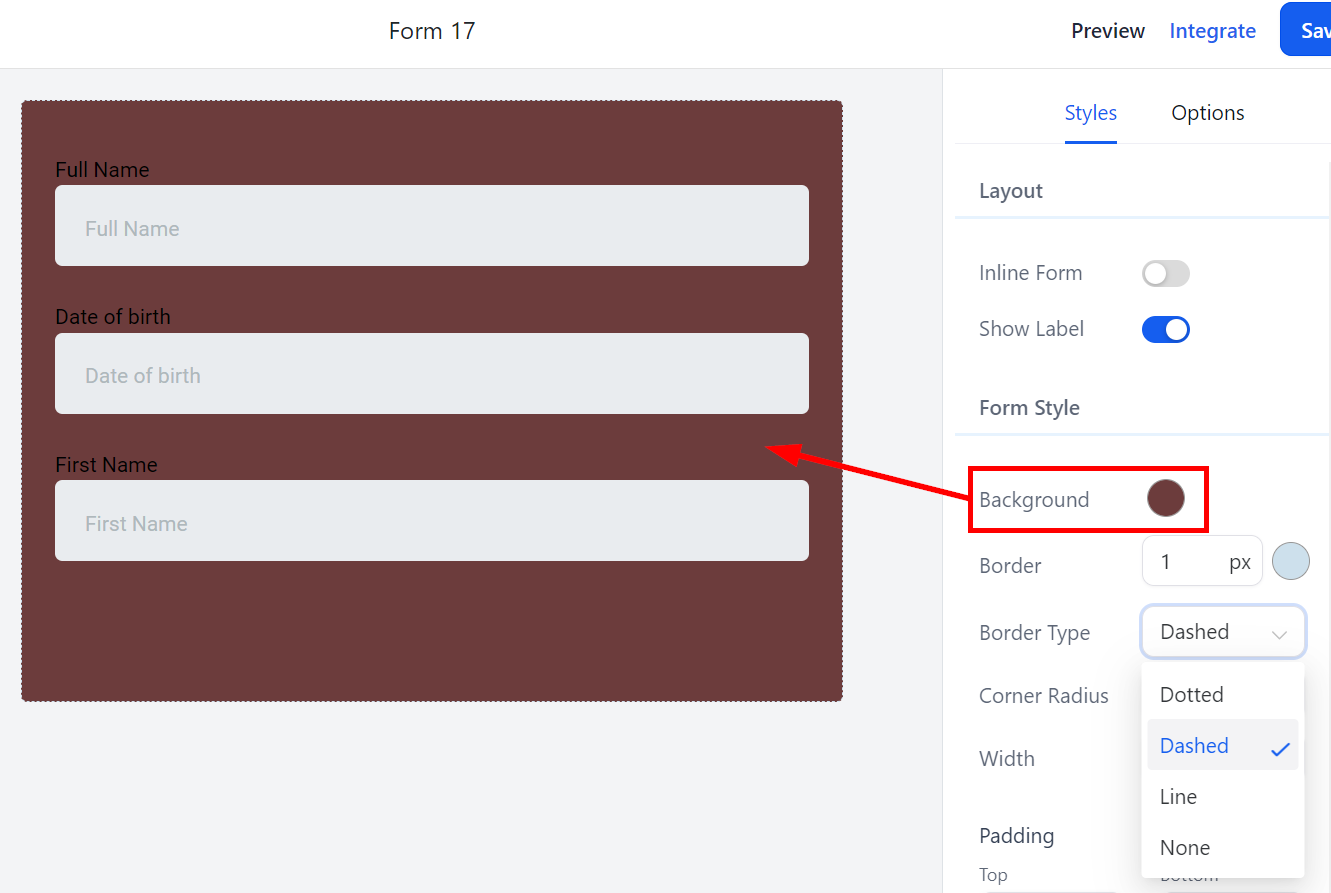Screen dimensions: 1331x893
Task: Click the Dashed checkmark icon
Action: click(1280, 748)
